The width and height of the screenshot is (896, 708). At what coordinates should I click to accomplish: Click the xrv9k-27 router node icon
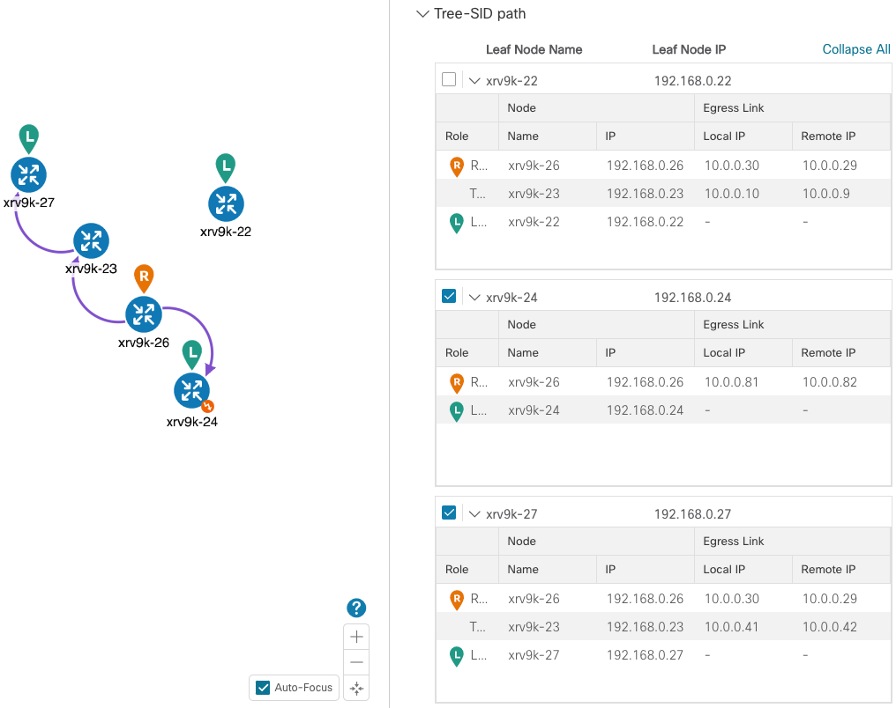[x=28, y=174]
